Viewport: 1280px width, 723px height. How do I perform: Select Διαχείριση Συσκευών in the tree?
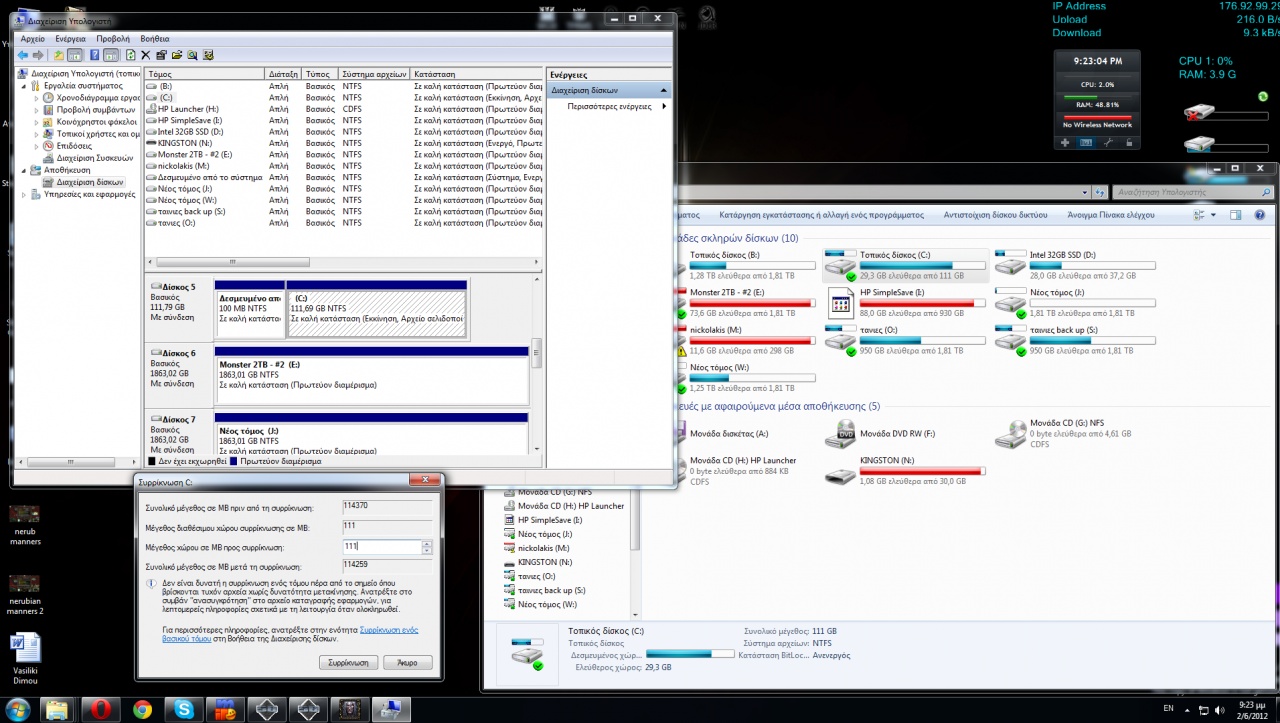pos(94,158)
